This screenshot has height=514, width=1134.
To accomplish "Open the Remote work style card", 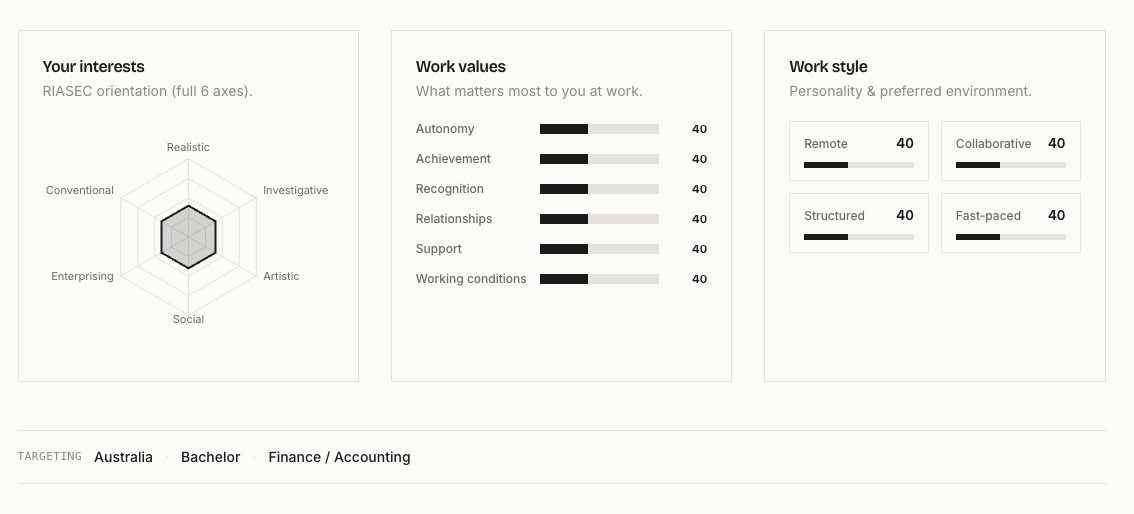I will [x=858, y=151].
